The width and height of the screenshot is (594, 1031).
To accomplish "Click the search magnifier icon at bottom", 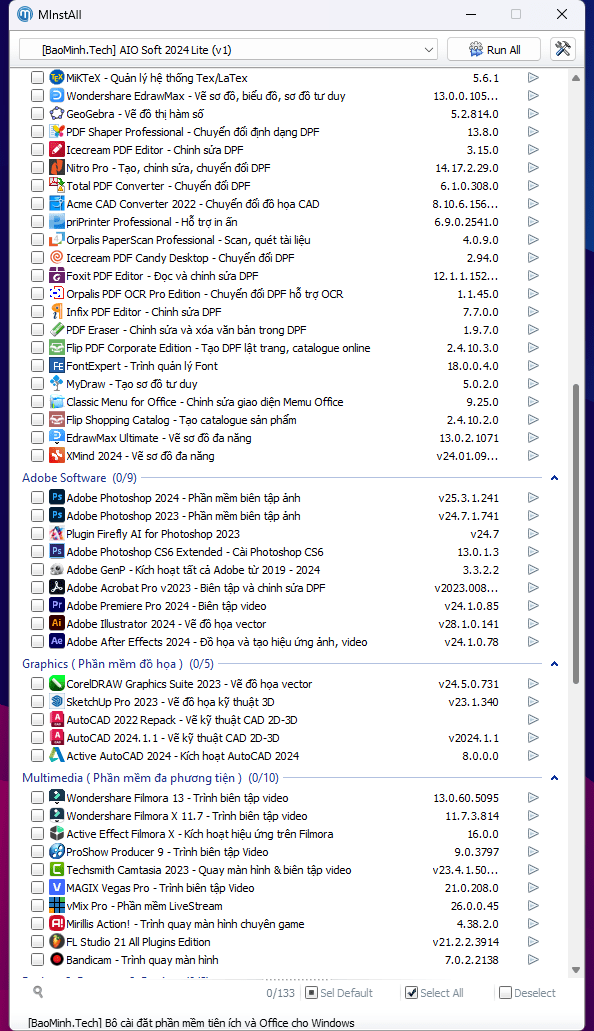I will (x=38, y=992).
